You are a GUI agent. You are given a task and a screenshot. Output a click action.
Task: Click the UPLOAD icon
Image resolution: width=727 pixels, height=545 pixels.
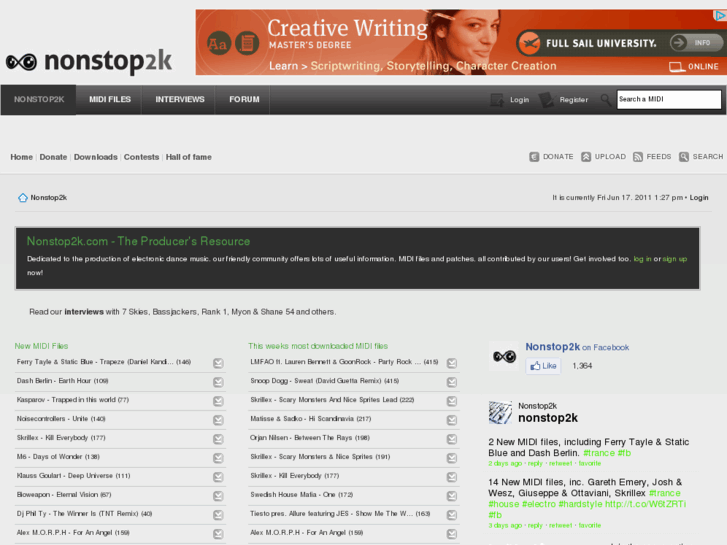586,157
